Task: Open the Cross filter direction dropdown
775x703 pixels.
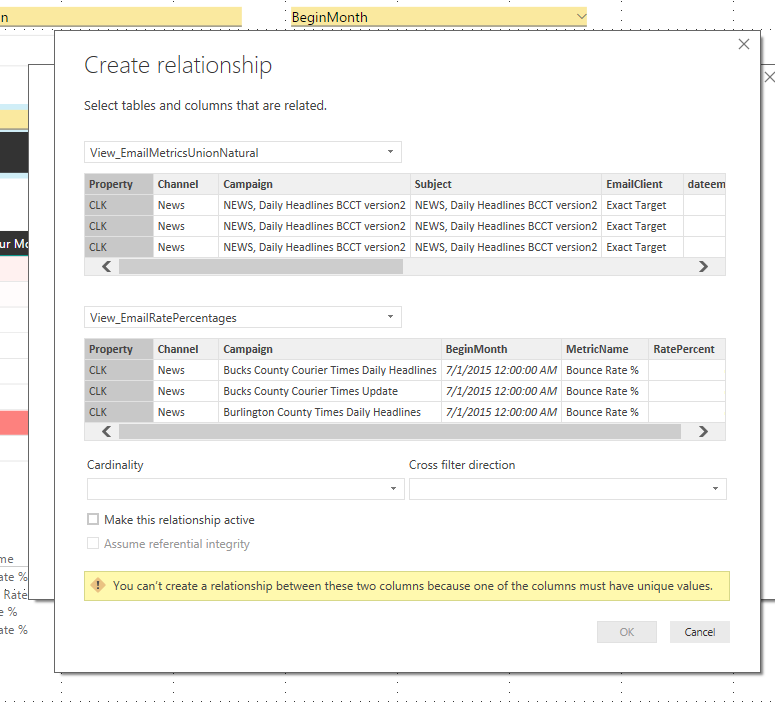Action: click(x=567, y=489)
